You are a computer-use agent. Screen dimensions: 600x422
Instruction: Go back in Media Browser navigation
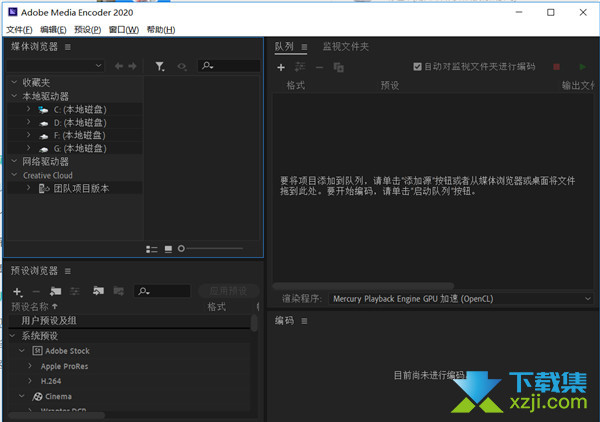click(119, 66)
